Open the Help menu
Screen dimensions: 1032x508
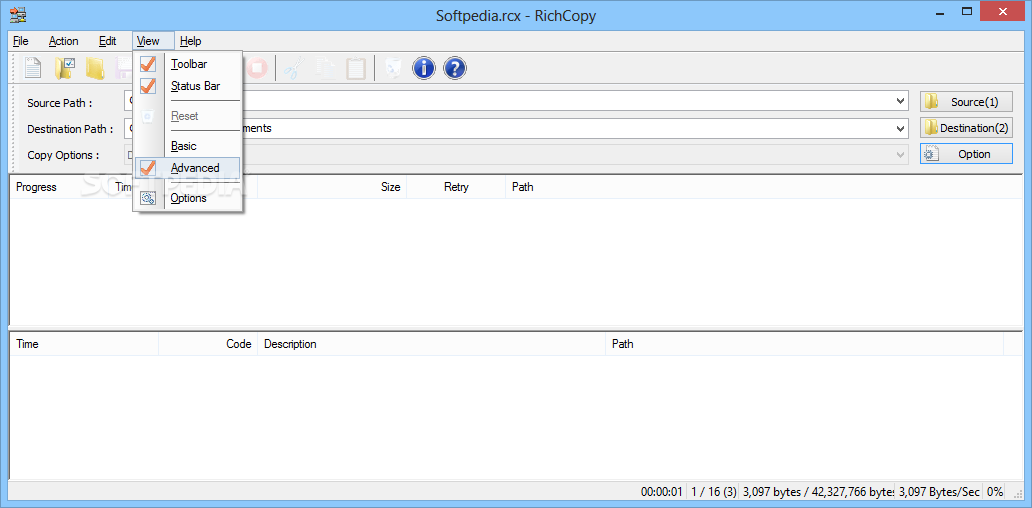point(191,41)
